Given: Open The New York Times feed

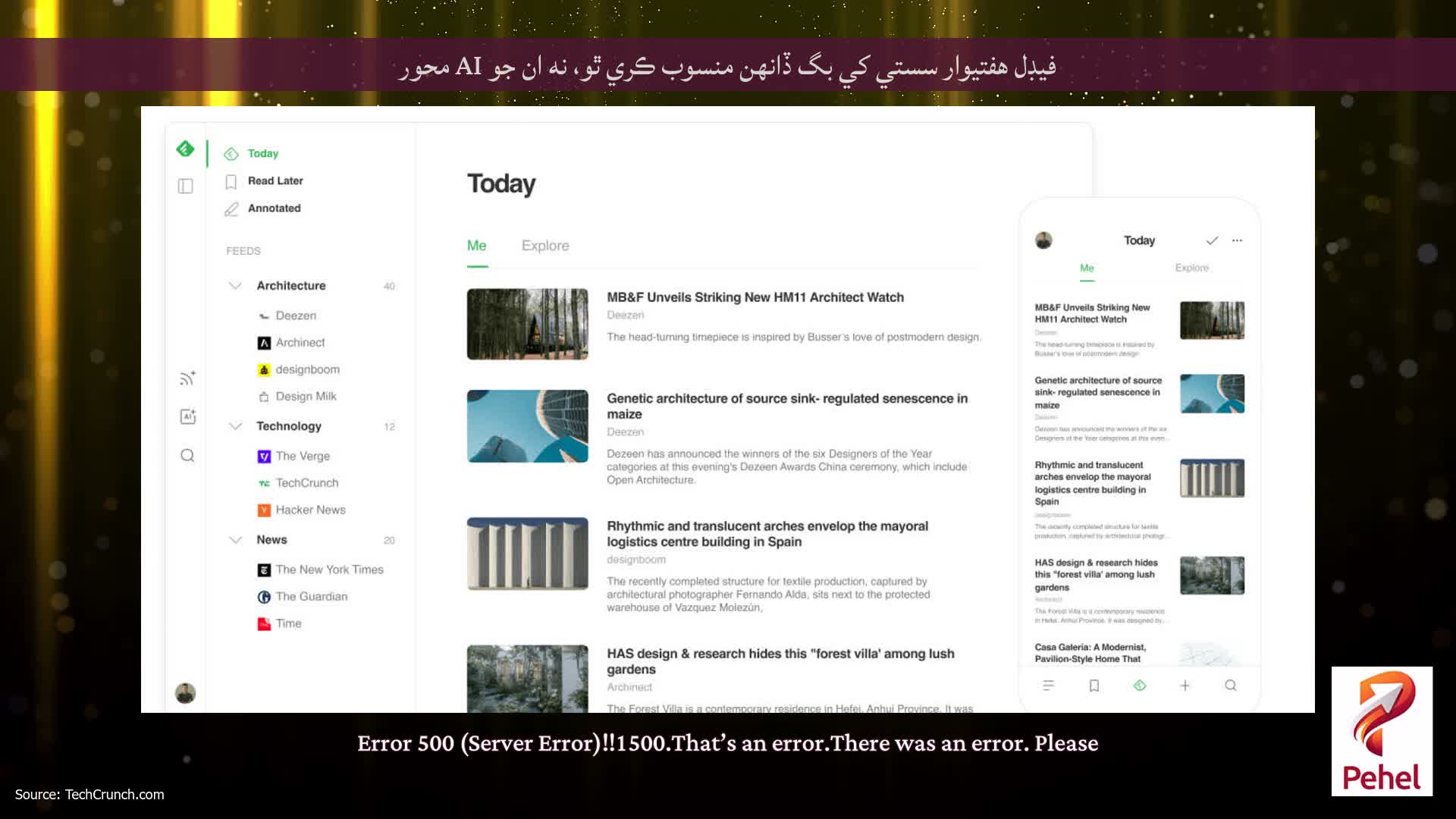Looking at the screenshot, I should (330, 570).
